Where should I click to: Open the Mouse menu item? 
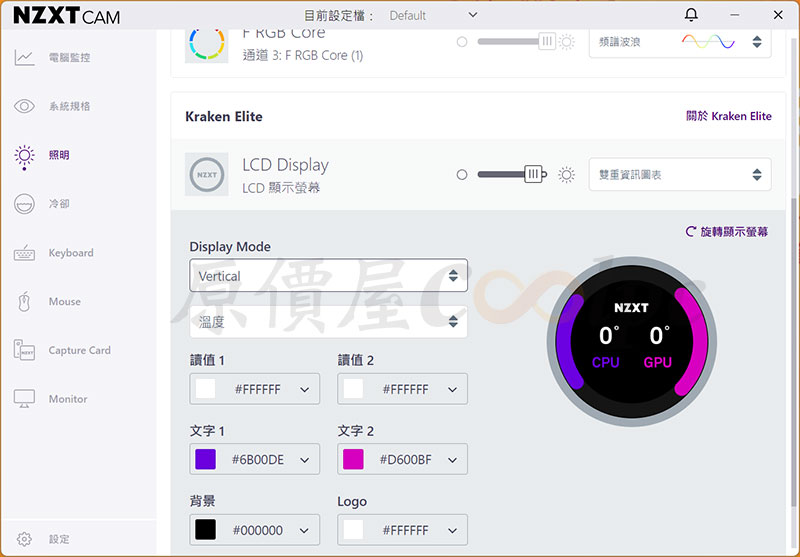pos(65,301)
